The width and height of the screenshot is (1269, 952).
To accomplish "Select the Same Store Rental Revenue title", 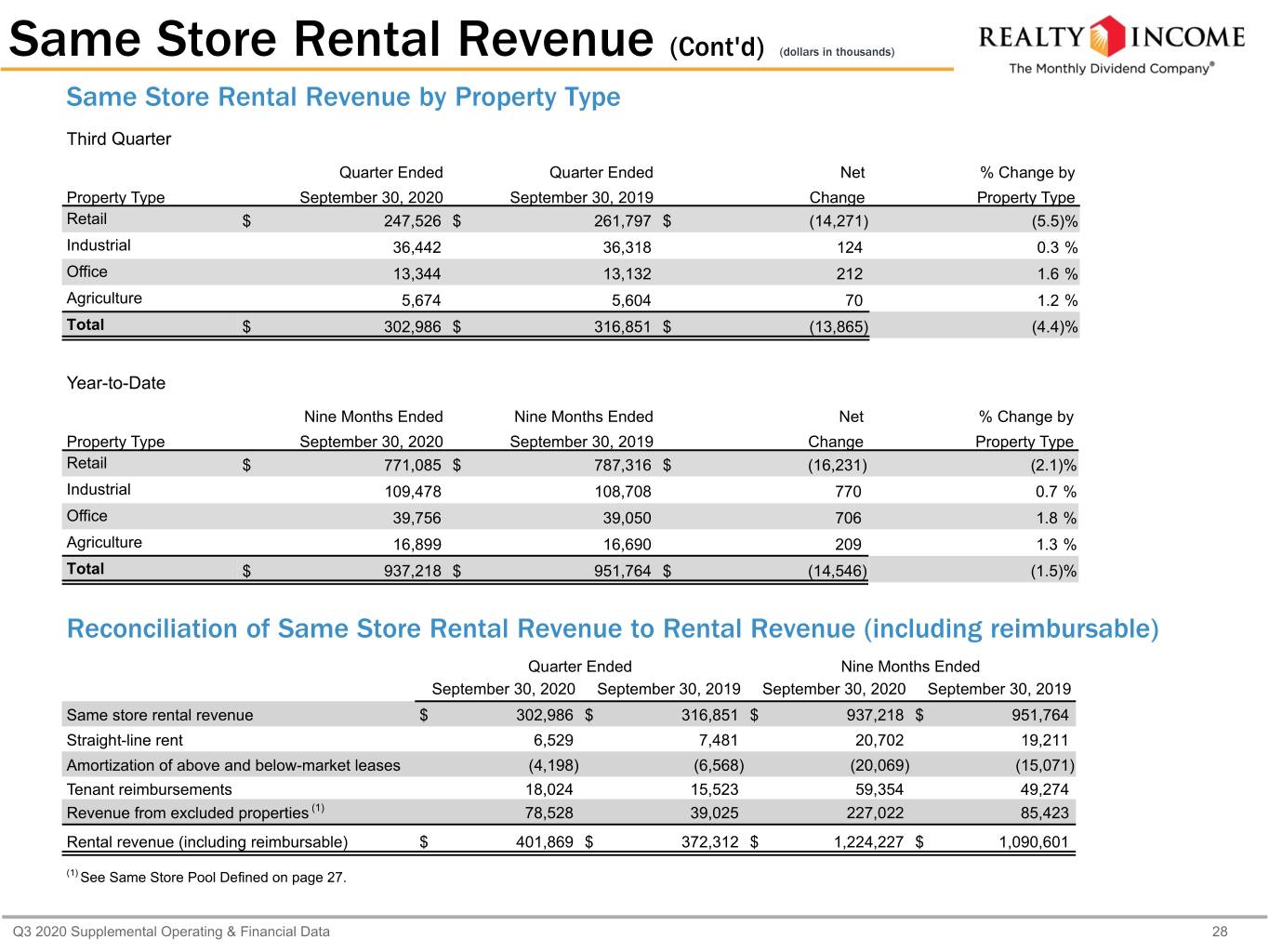I will (x=331, y=39).
